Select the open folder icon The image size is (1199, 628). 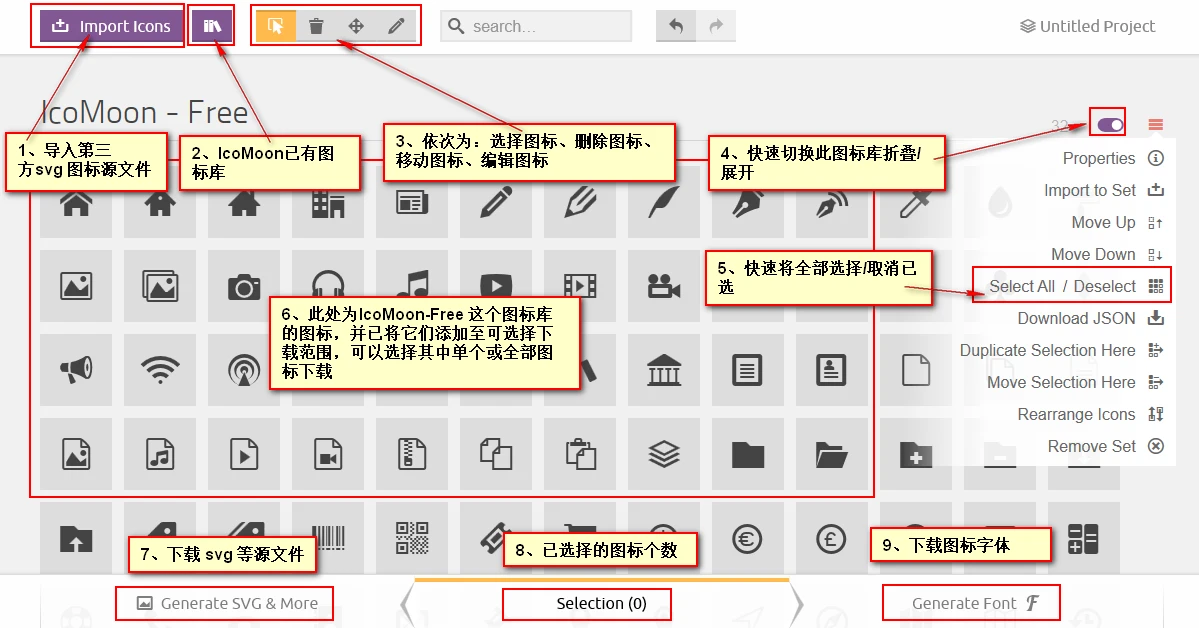pos(832,454)
